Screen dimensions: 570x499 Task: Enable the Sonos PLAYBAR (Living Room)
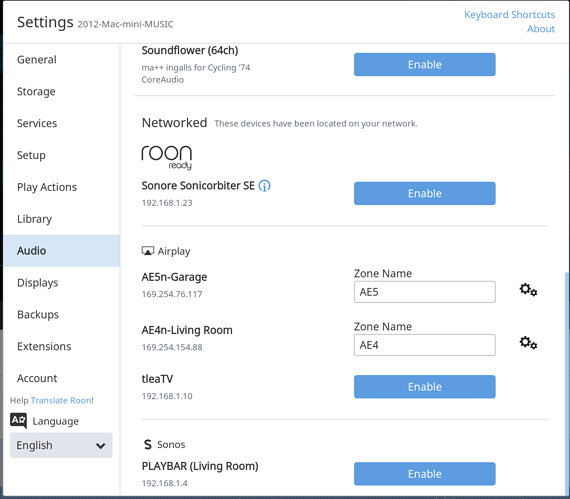point(425,474)
